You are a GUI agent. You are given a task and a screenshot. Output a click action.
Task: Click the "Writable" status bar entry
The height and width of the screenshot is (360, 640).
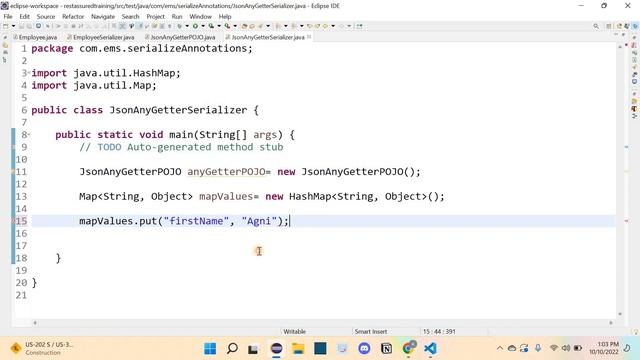(x=294, y=331)
